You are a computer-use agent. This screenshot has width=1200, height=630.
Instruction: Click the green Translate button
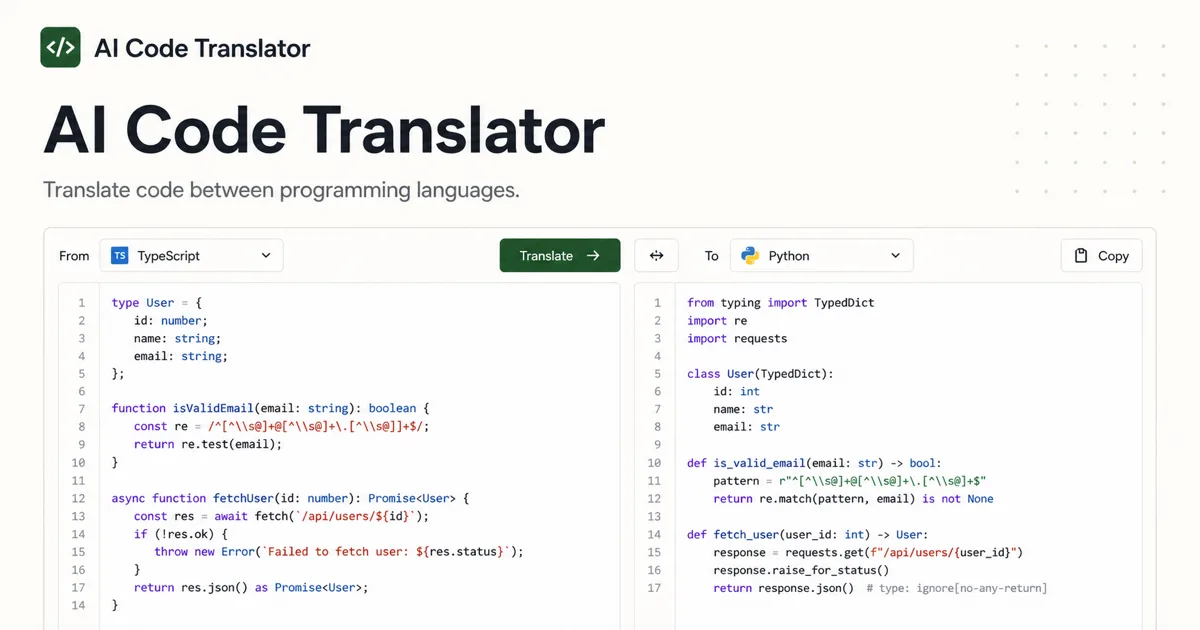[x=560, y=256]
